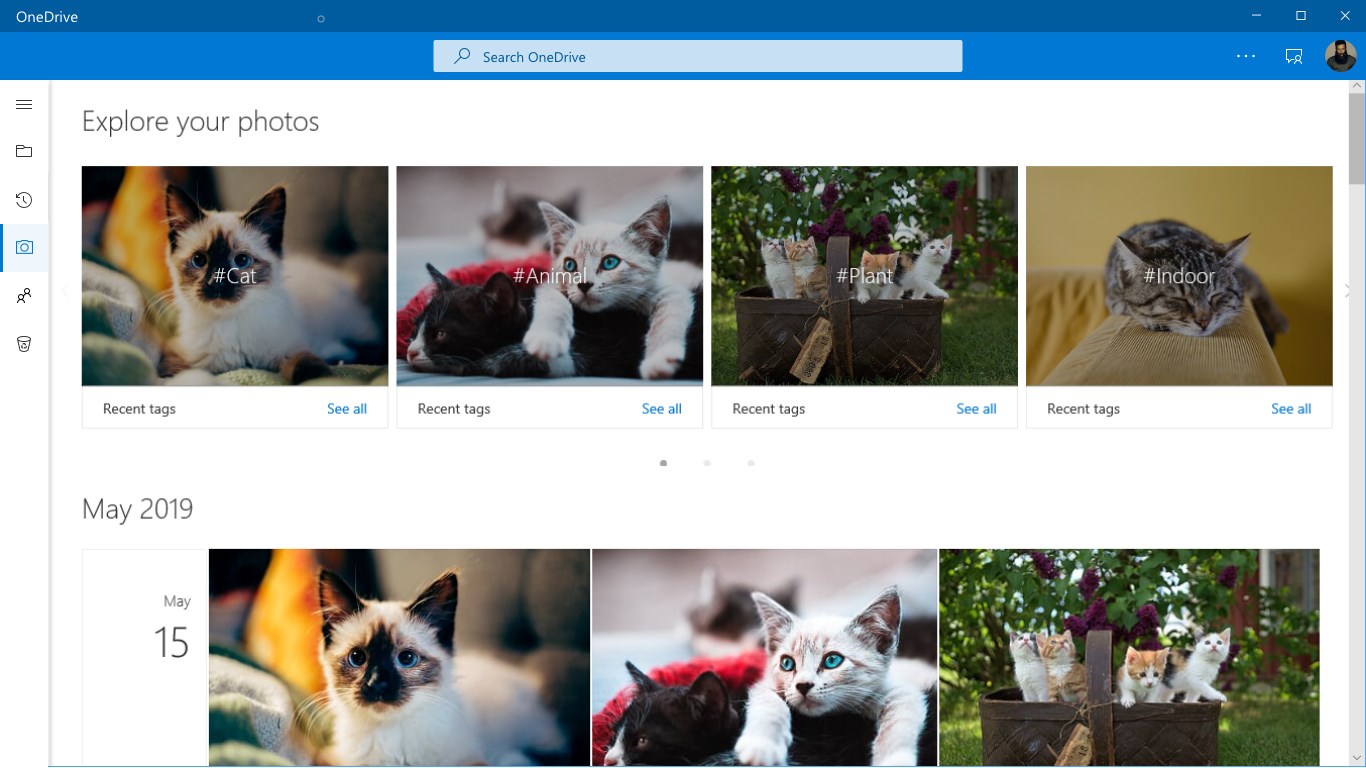Select the third carousel page dot
Viewport: 1366px width, 768px height.
(x=751, y=463)
